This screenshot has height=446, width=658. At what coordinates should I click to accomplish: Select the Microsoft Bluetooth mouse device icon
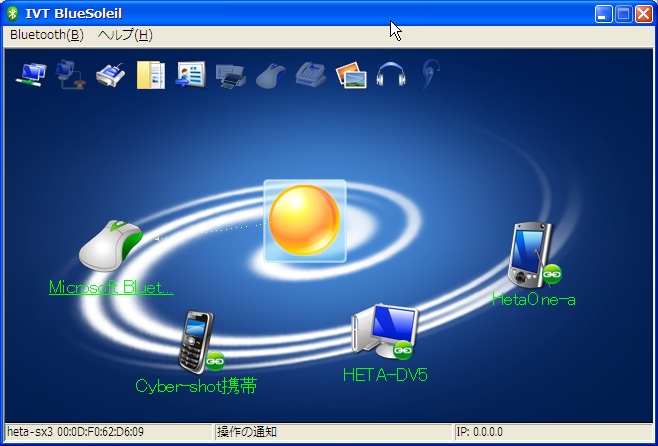click(111, 246)
